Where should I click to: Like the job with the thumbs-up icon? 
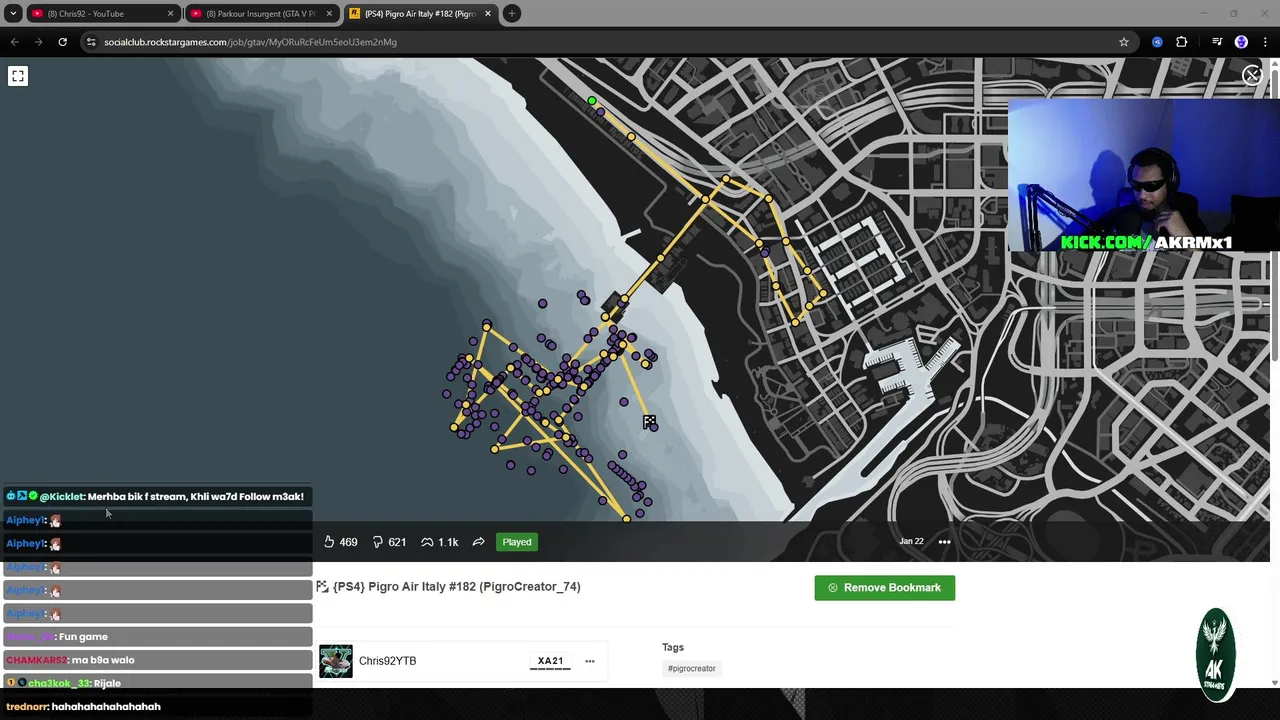coord(329,542)
